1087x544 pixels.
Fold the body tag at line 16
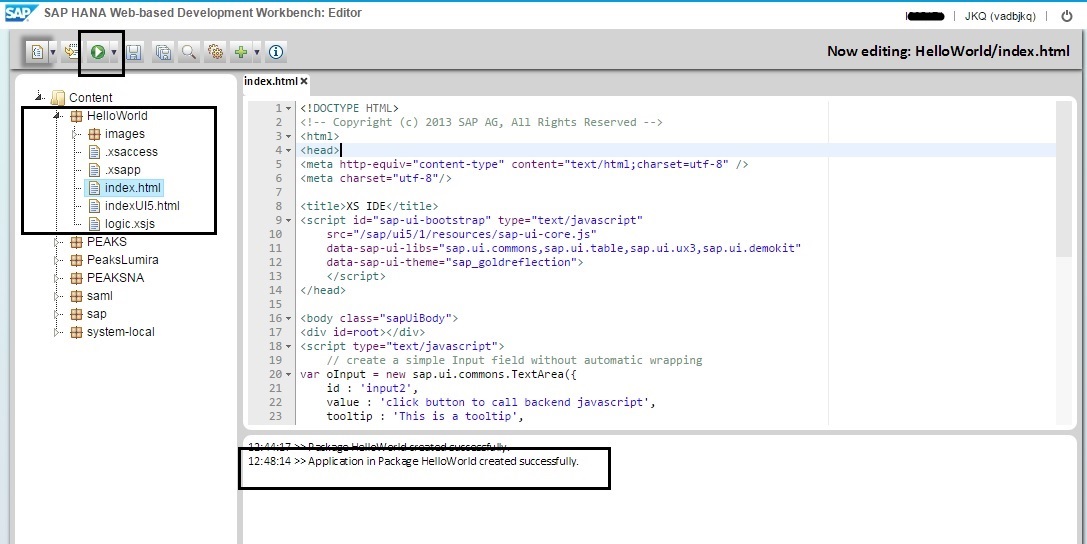tap(289, 318)
